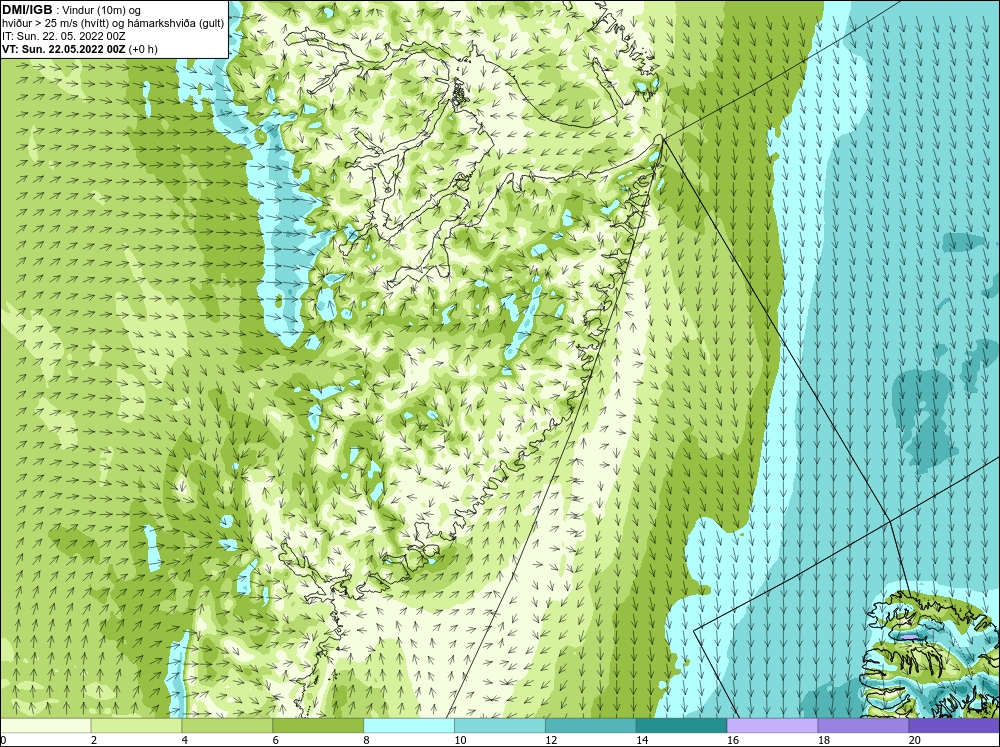This screenshot has width=1000, height=747.
Task: Click the 12–14 m/s teal swatch
Action: coord(591,725)
